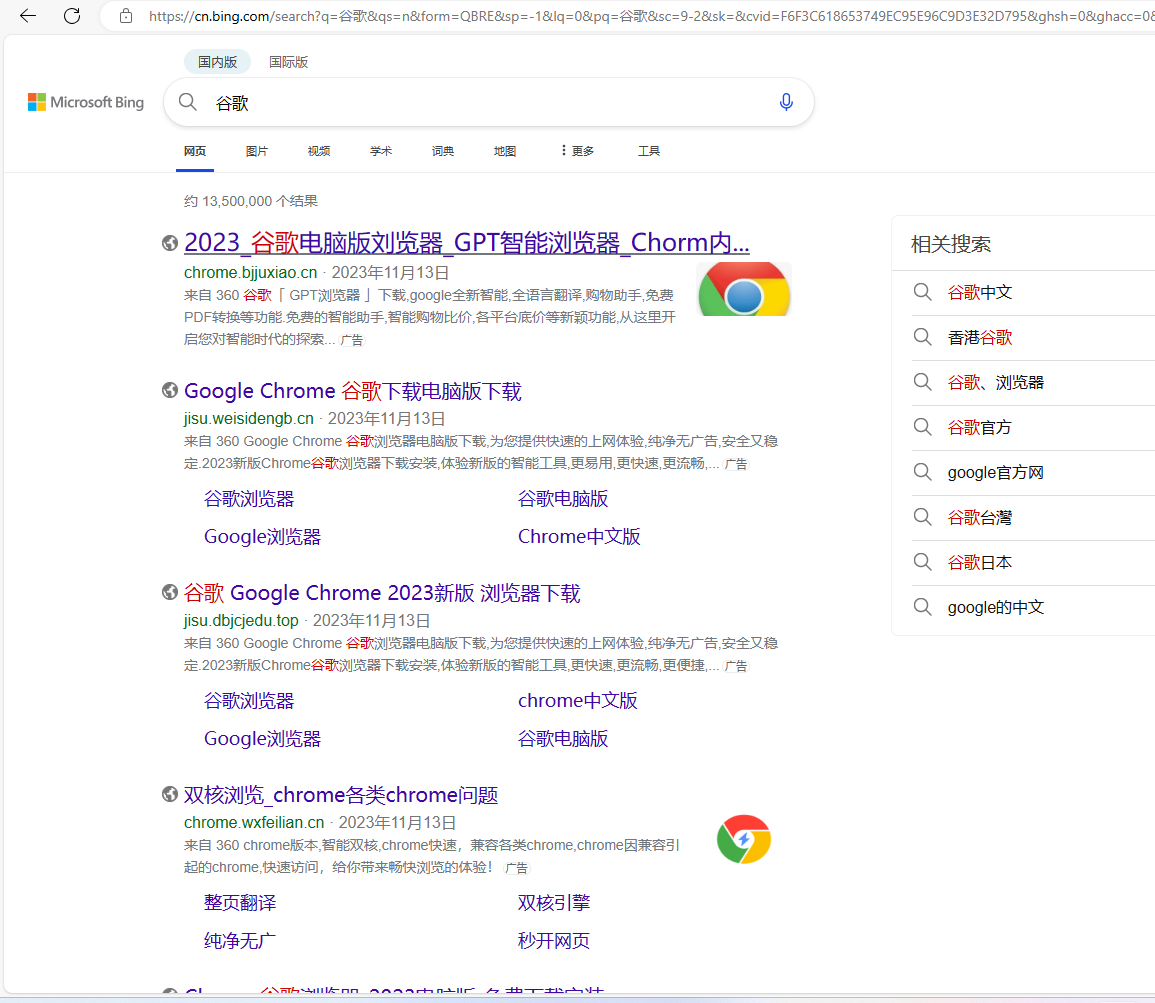This screenshot has width=1155, height=1003.
Task: Click jisu.dbjcjedu.top URL
Action: pos(242,620)
